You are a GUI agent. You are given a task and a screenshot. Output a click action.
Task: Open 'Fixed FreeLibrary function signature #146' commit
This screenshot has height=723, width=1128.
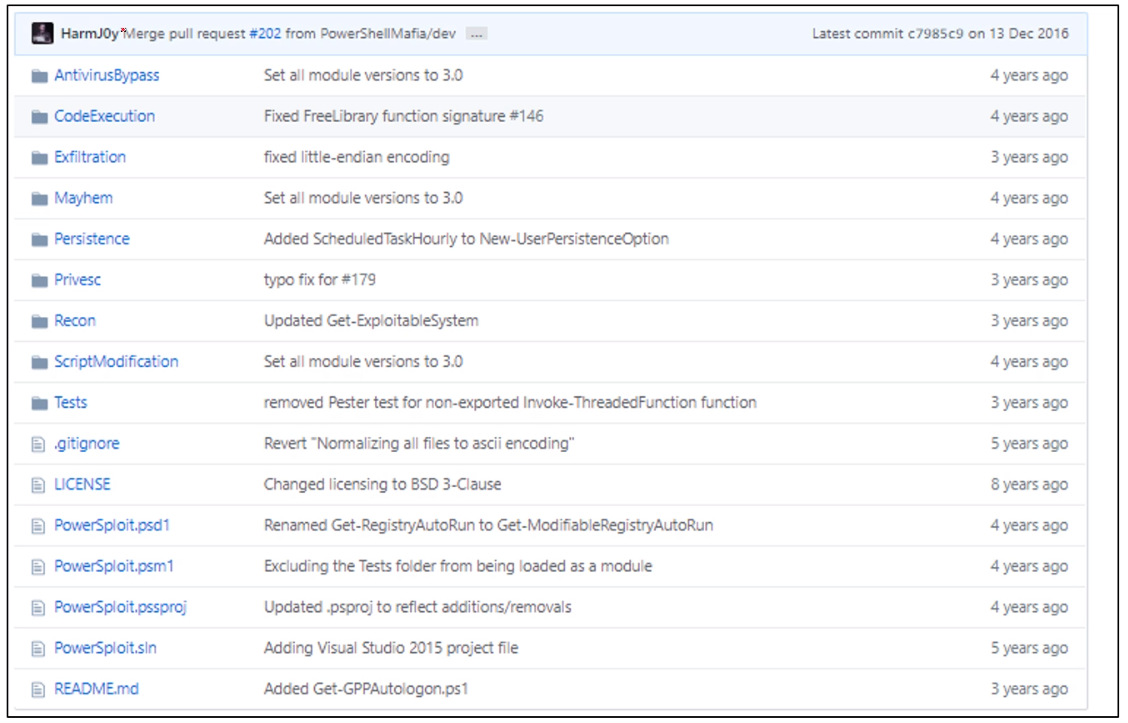(404, 117)
